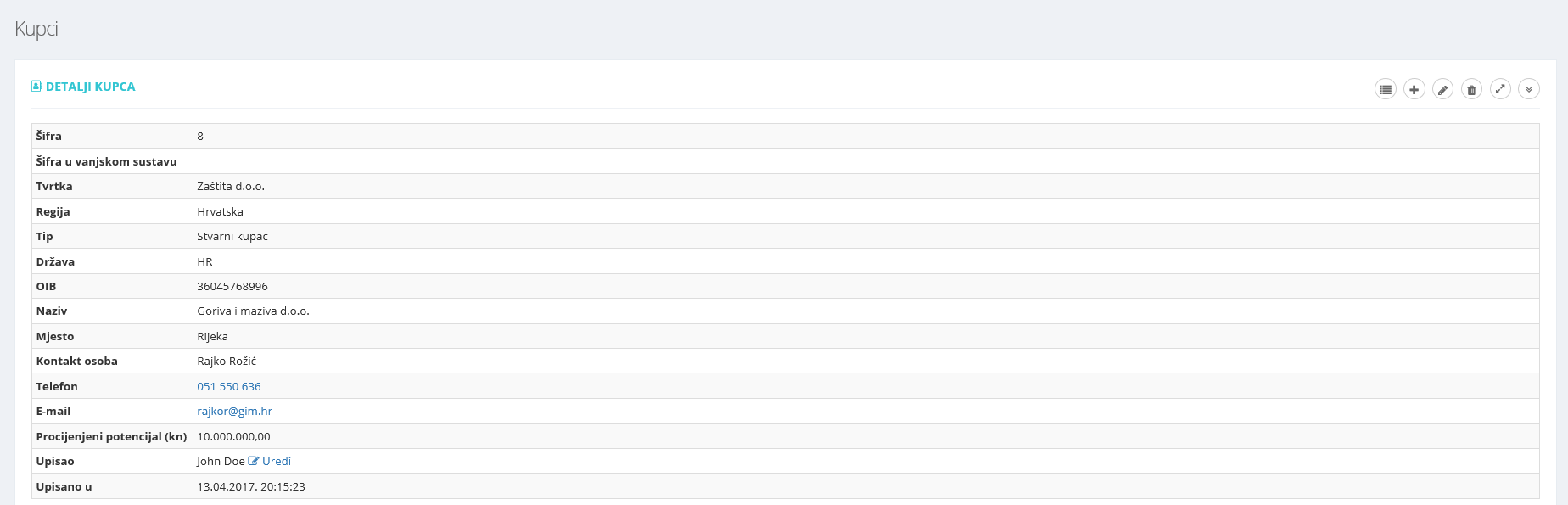
Task: Open the customer list view icon
Action: [x=1386, y=89]
